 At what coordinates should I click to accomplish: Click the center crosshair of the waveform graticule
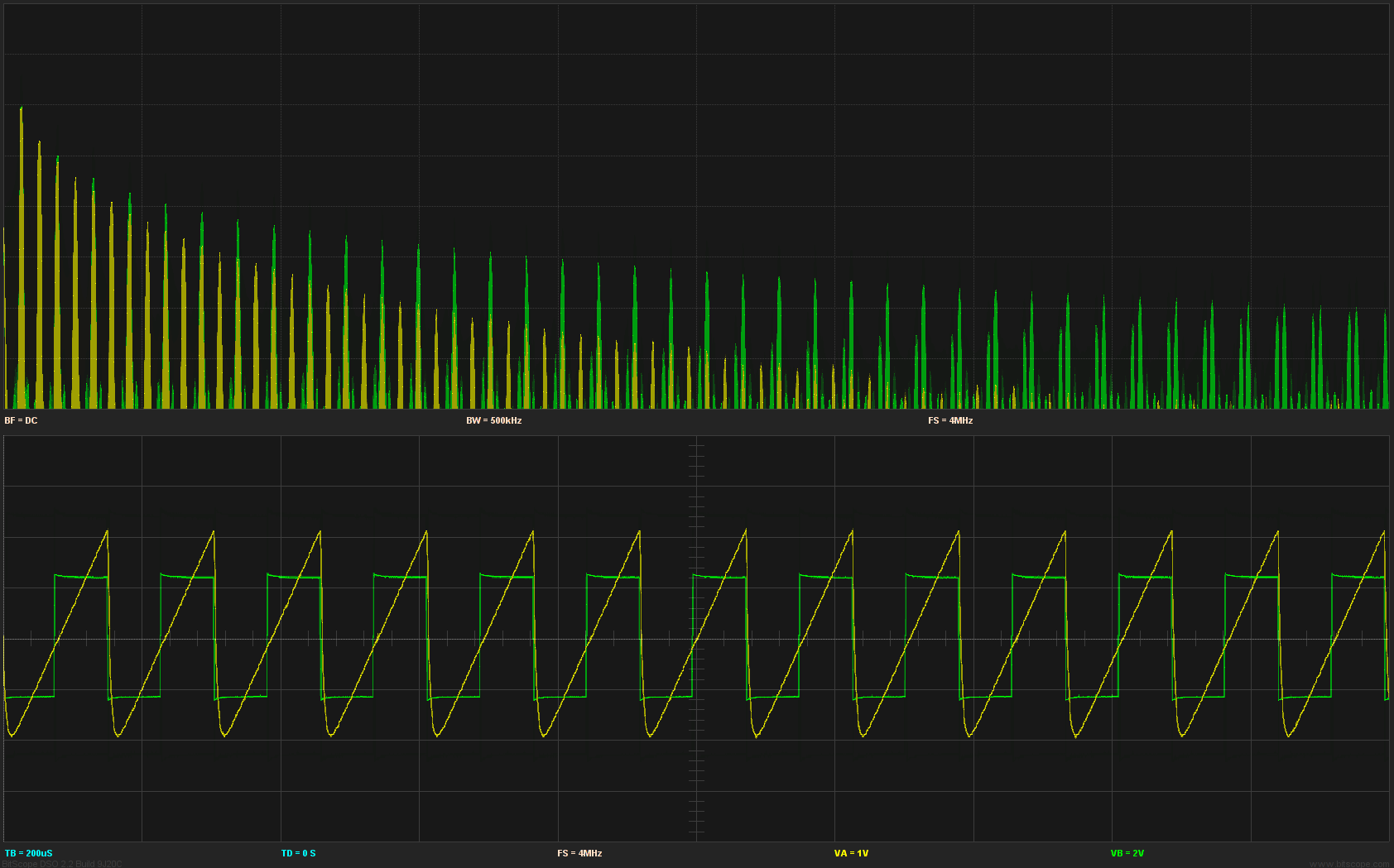click(x=696, y=639)
